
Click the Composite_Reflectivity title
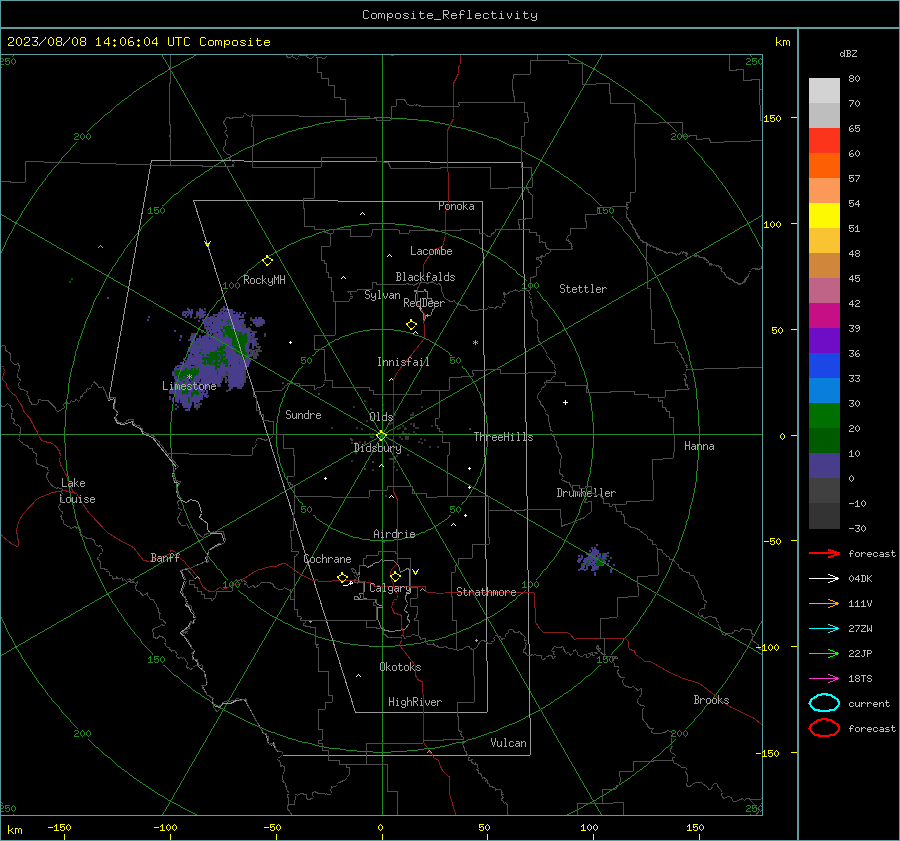coord(450,15)
